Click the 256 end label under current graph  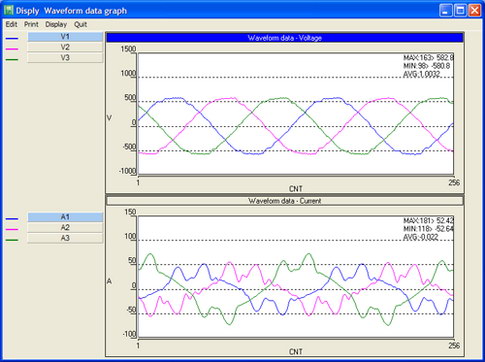coord(454,345)
